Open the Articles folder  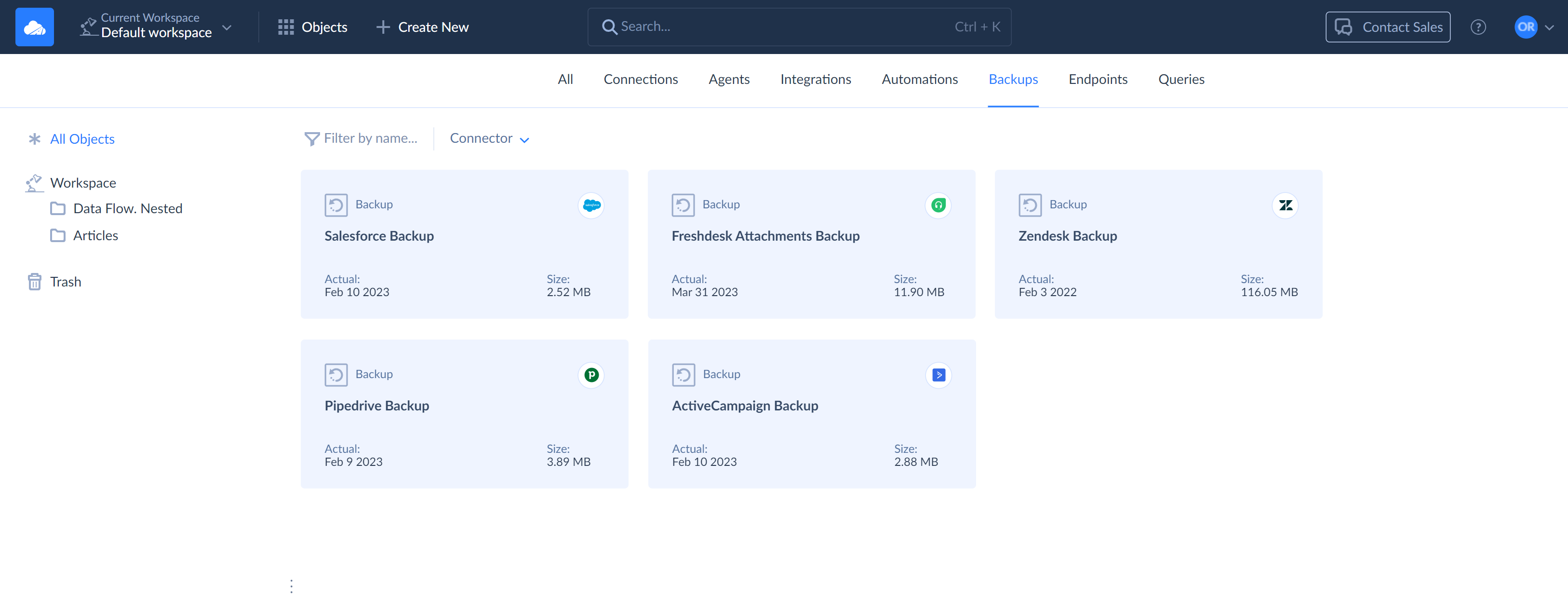coord(95,235)
